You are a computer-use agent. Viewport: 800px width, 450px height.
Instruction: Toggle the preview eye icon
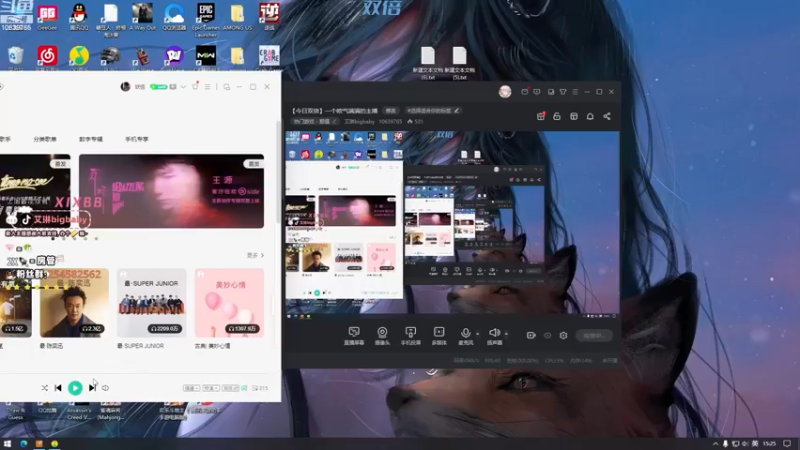click(547, 335)
